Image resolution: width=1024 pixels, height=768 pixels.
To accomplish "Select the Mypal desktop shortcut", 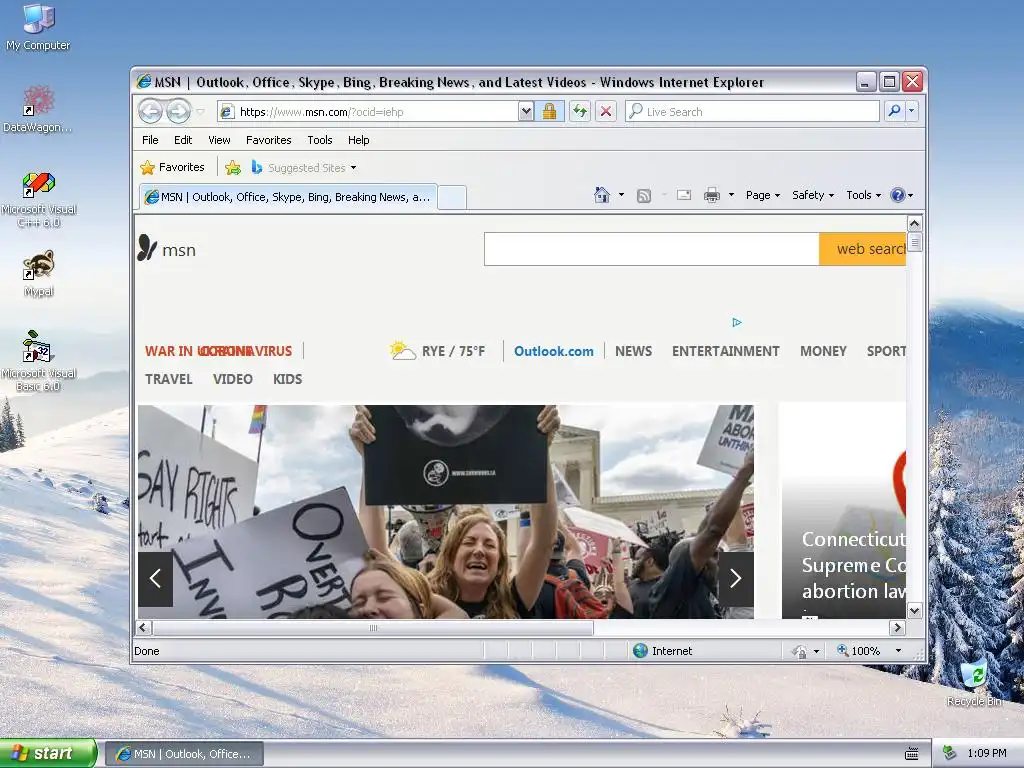I will pyautogui.click(x=39, y=273).
